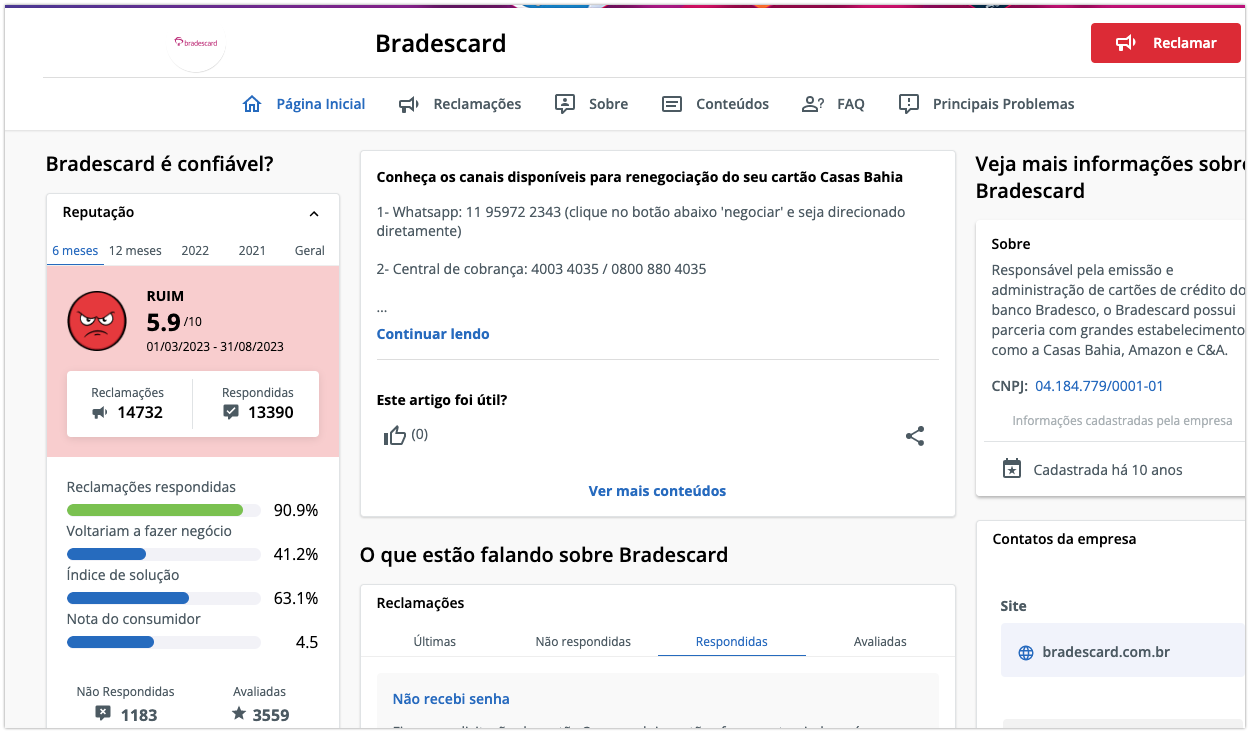
Task: Select the 2022 reputation period
Action: tap(195, 251)
